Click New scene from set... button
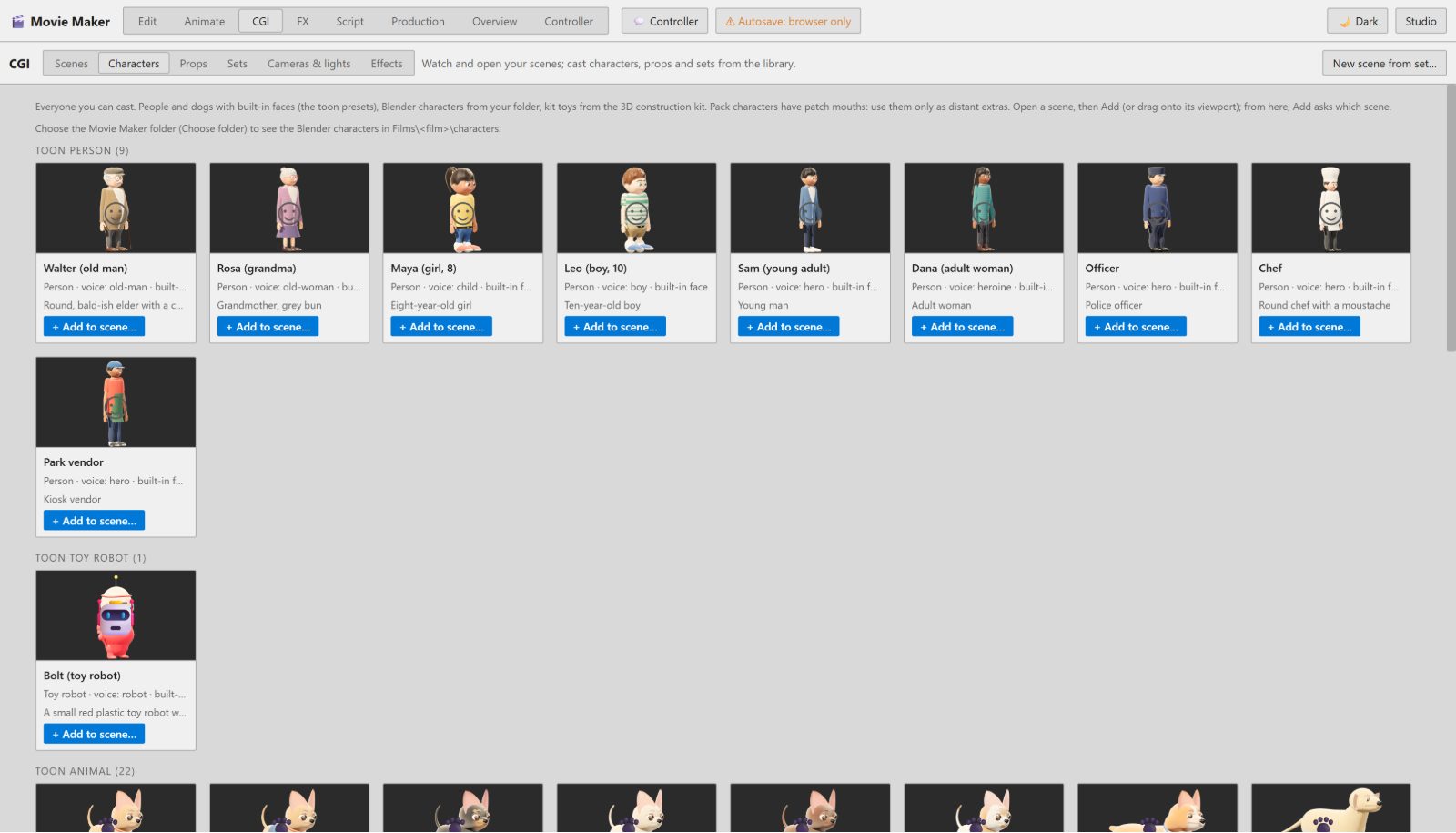Screen dimensions: 1456x833 1384,64
